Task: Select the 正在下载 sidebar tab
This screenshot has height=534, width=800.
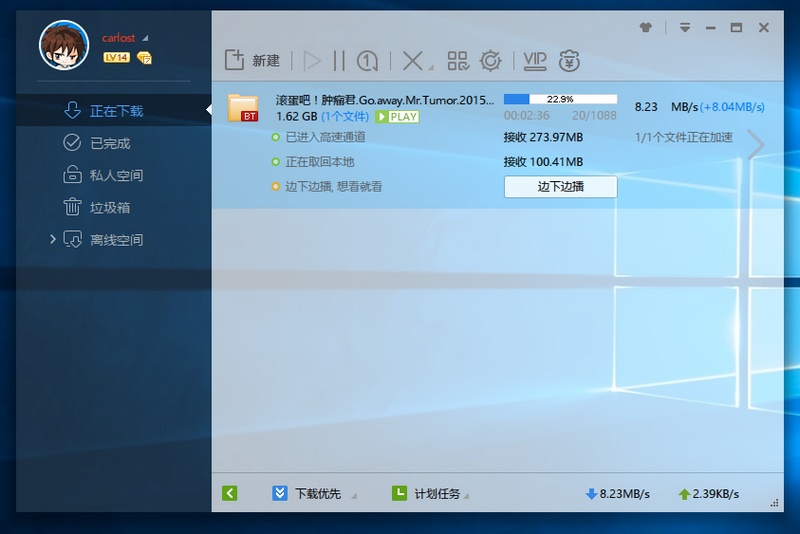Action: (x=114, y=110)
